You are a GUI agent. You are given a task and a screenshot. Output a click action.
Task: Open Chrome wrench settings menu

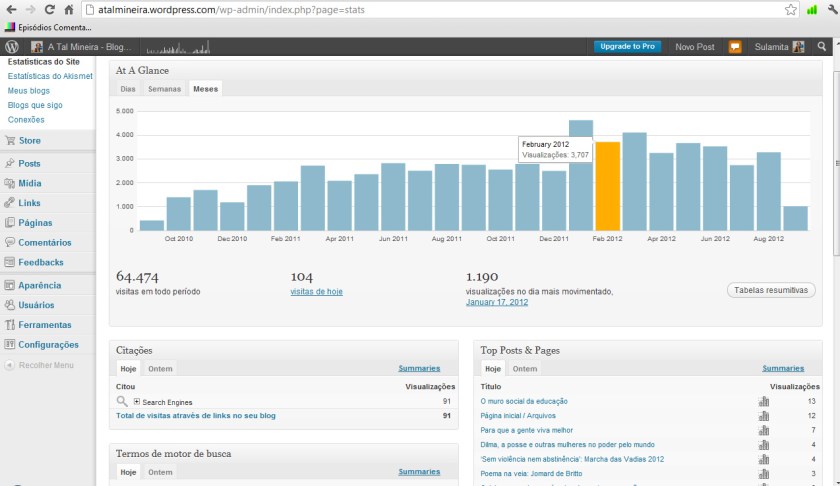pos(829,9)
